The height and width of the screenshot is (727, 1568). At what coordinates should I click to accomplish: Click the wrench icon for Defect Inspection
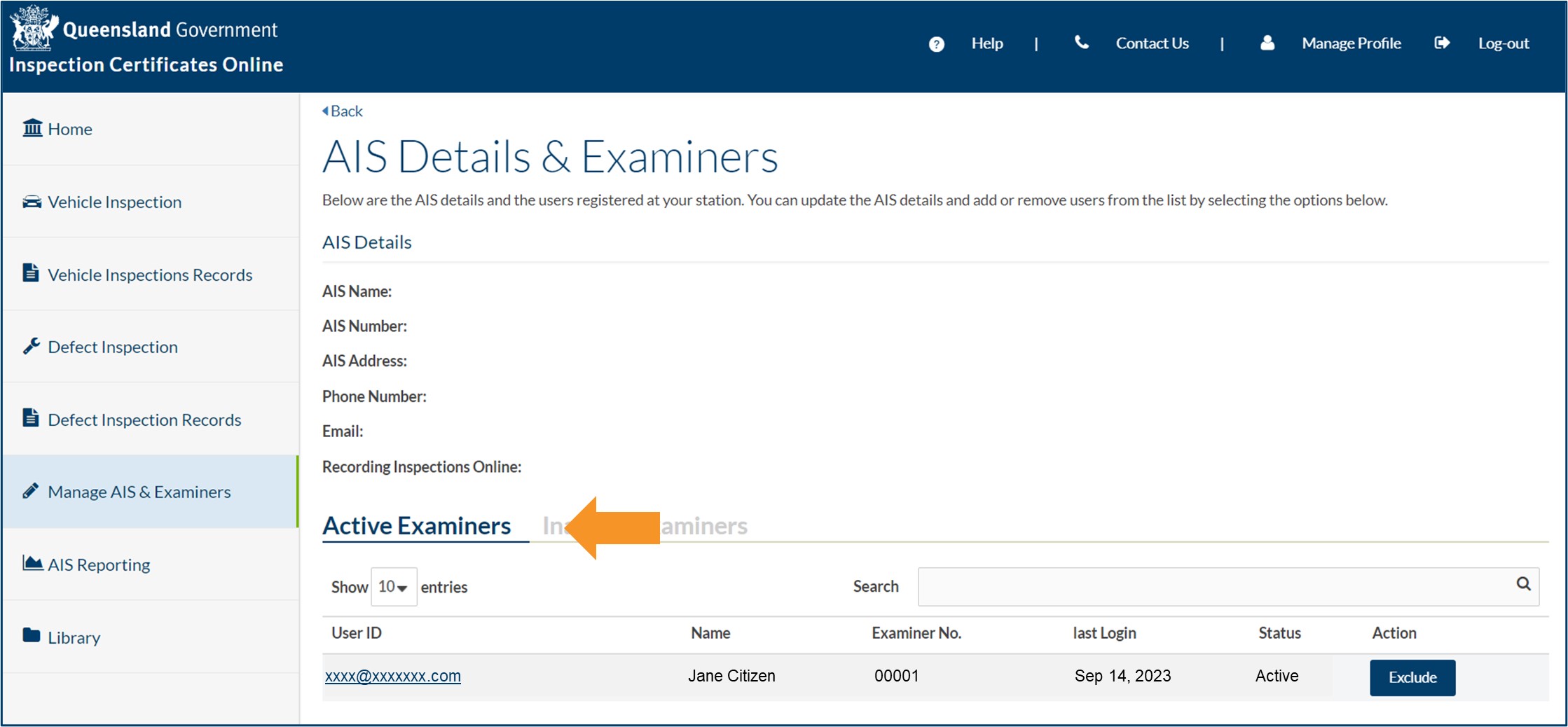31,345
